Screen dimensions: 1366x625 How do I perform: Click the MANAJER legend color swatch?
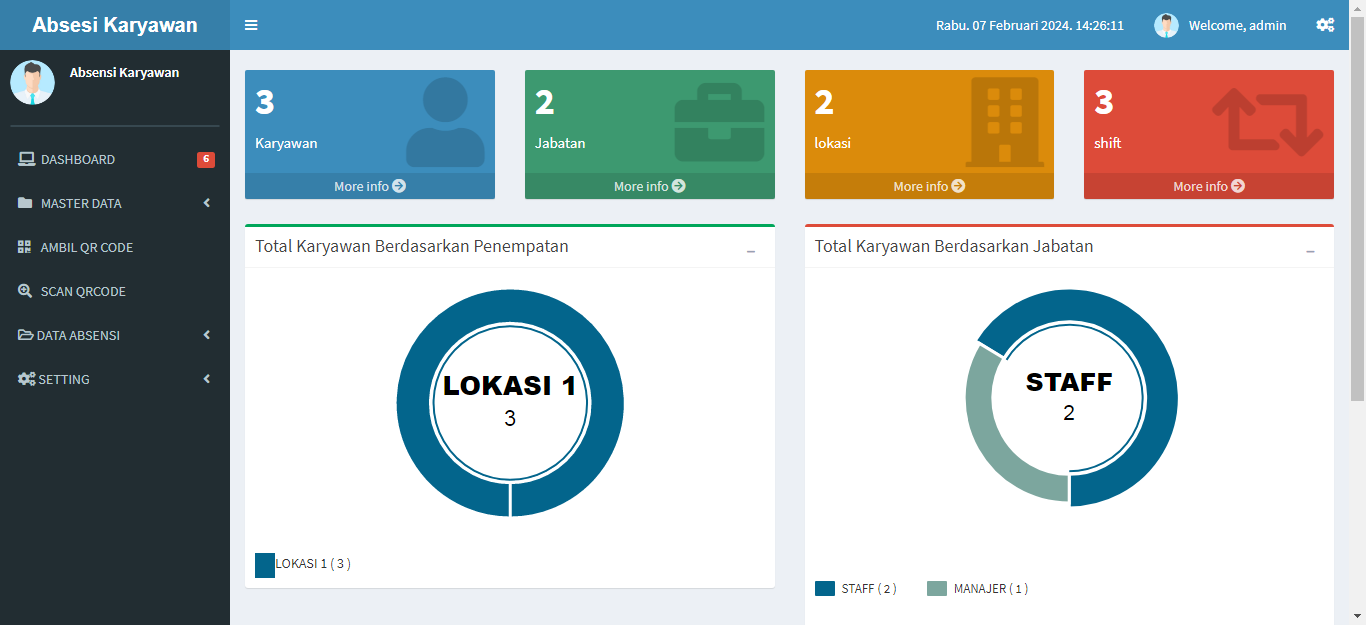click(x=937, y=588)
